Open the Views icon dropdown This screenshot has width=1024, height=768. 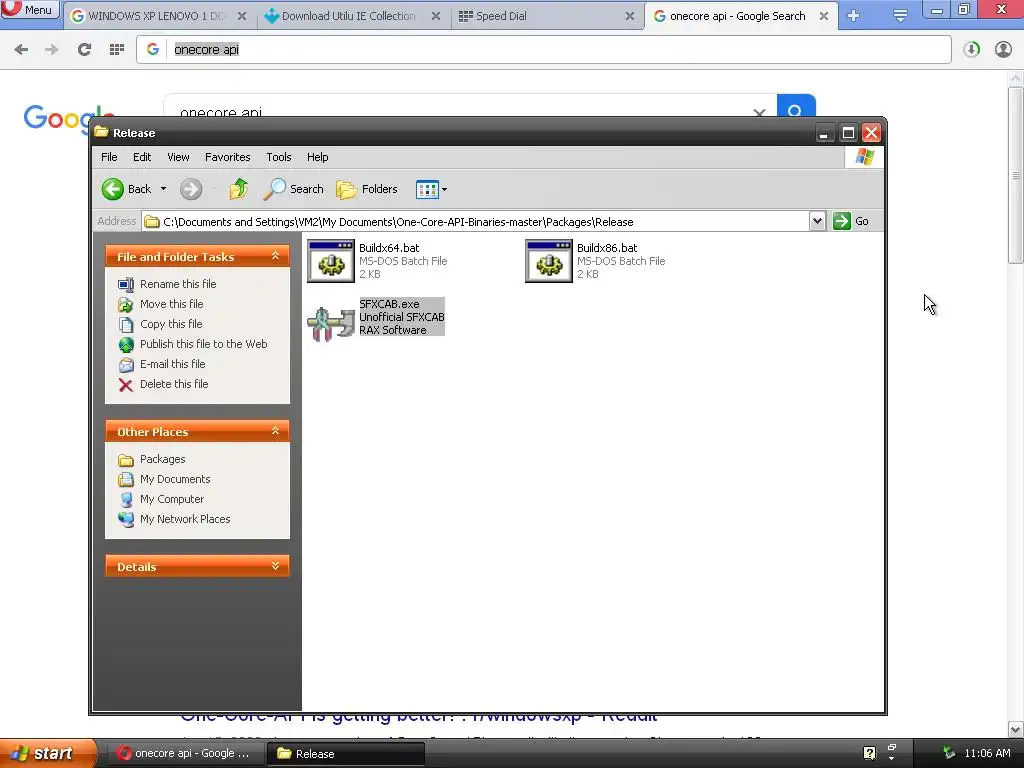point(431,189)
